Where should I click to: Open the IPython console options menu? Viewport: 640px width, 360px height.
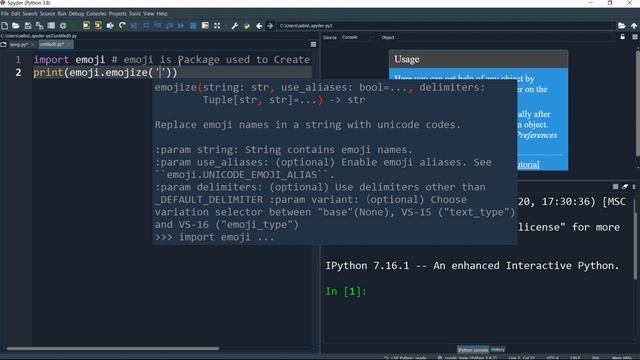(634, 187)
